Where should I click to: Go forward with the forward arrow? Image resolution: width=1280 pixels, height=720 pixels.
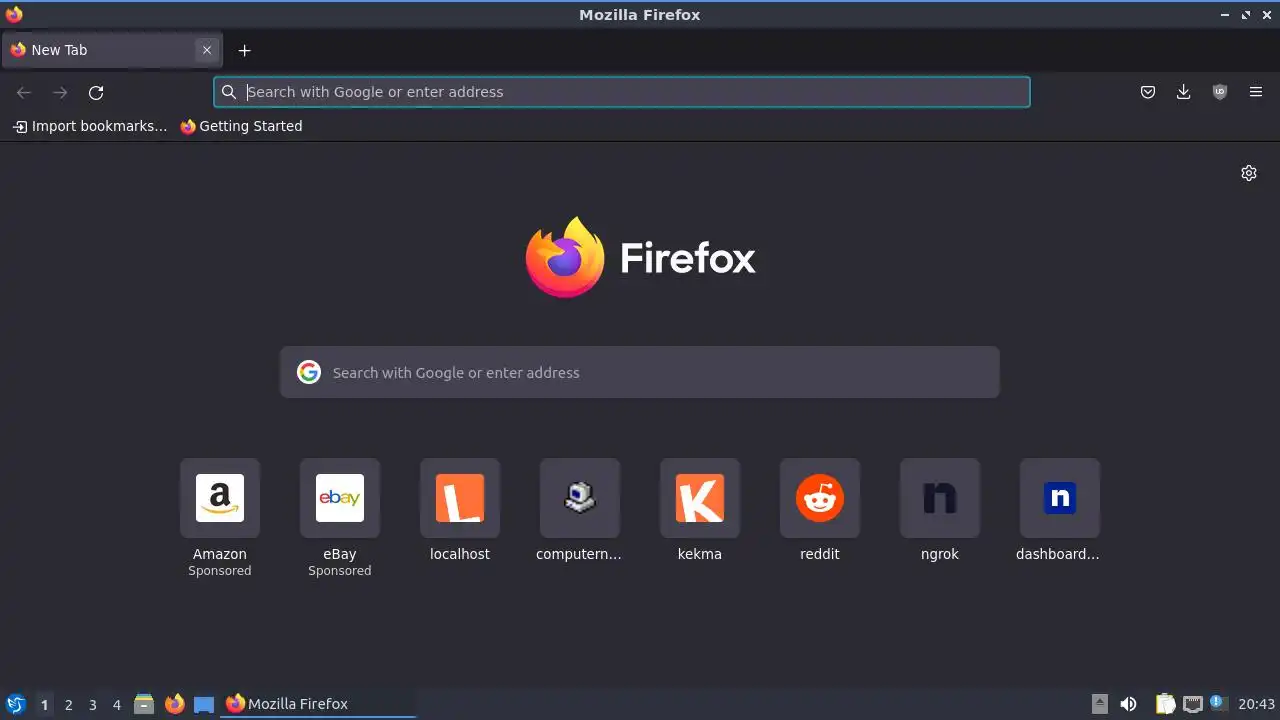pyautogui.click(x=60, y=92)
